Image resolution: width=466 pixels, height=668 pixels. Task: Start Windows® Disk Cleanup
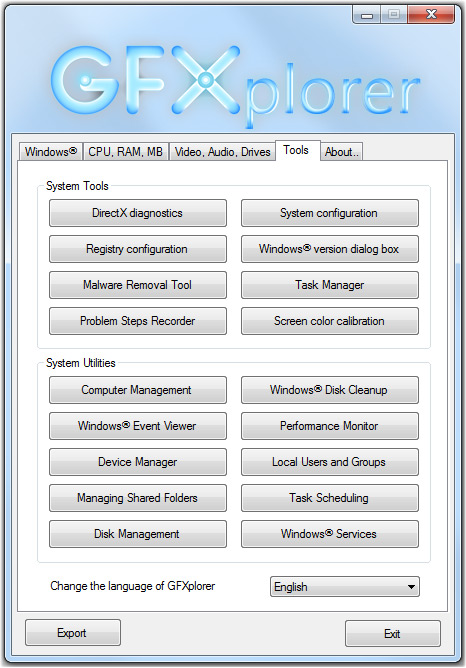(x=330, y=390)
